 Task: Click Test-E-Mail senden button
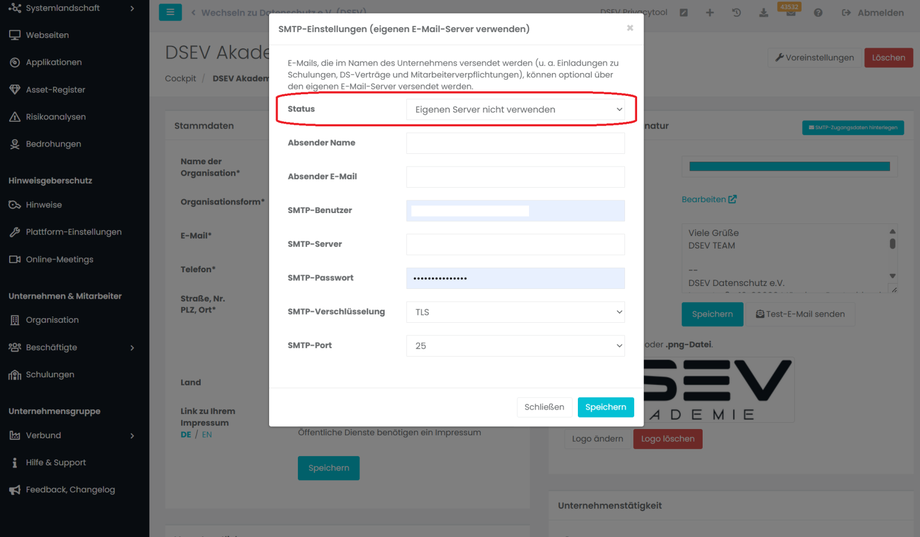pyautogui.click(x=801, y=314)
